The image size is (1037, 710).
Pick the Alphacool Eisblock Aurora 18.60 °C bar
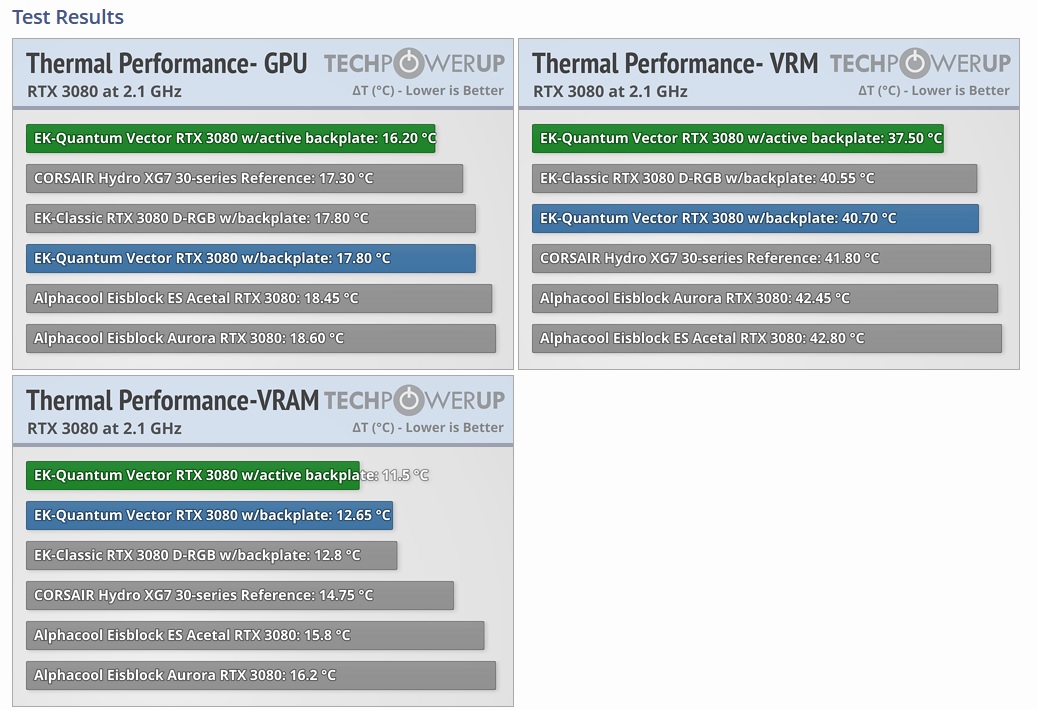(x=261, y=339)
